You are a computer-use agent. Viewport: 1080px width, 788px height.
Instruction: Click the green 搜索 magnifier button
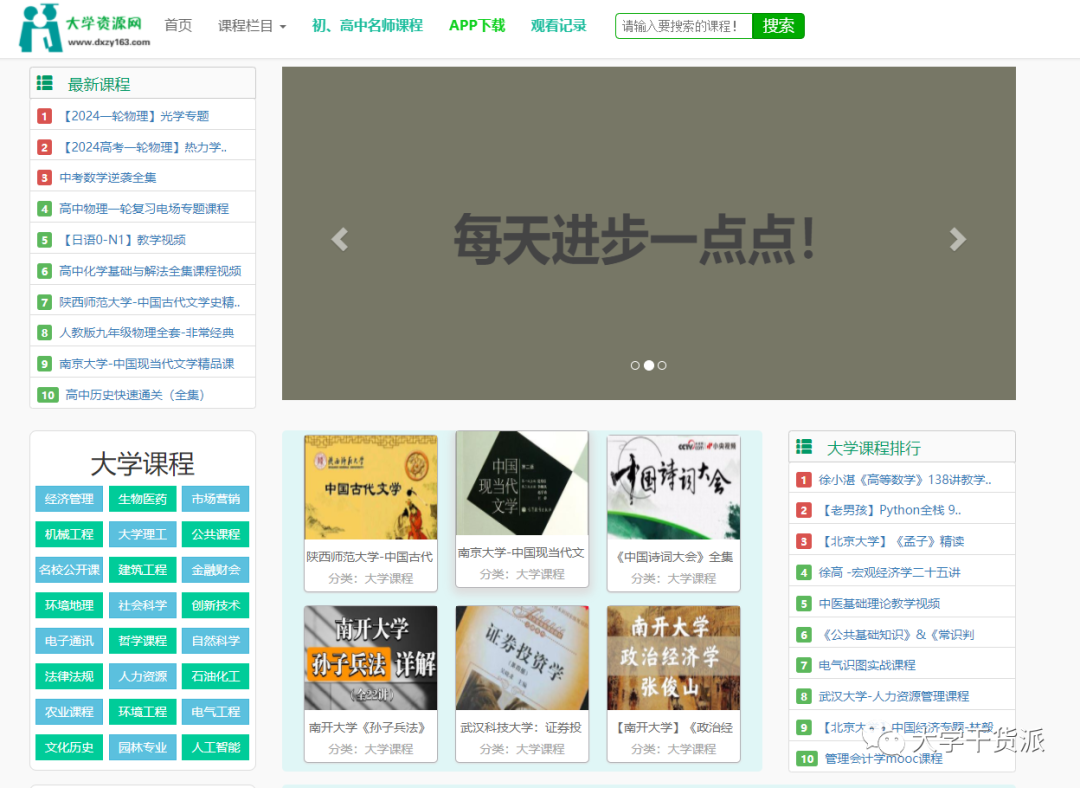[778, 26]
